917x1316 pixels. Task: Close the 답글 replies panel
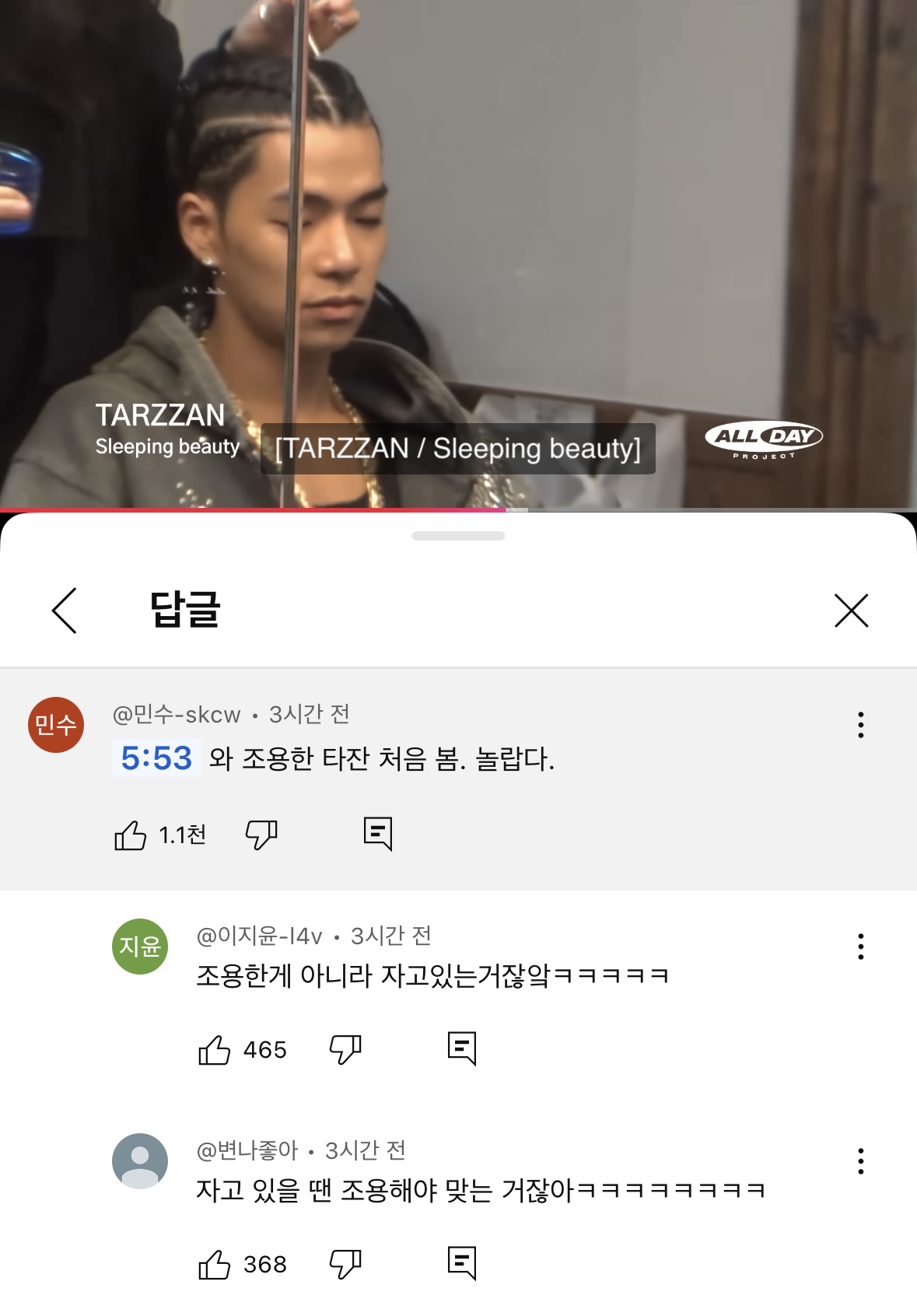[851, 611]
